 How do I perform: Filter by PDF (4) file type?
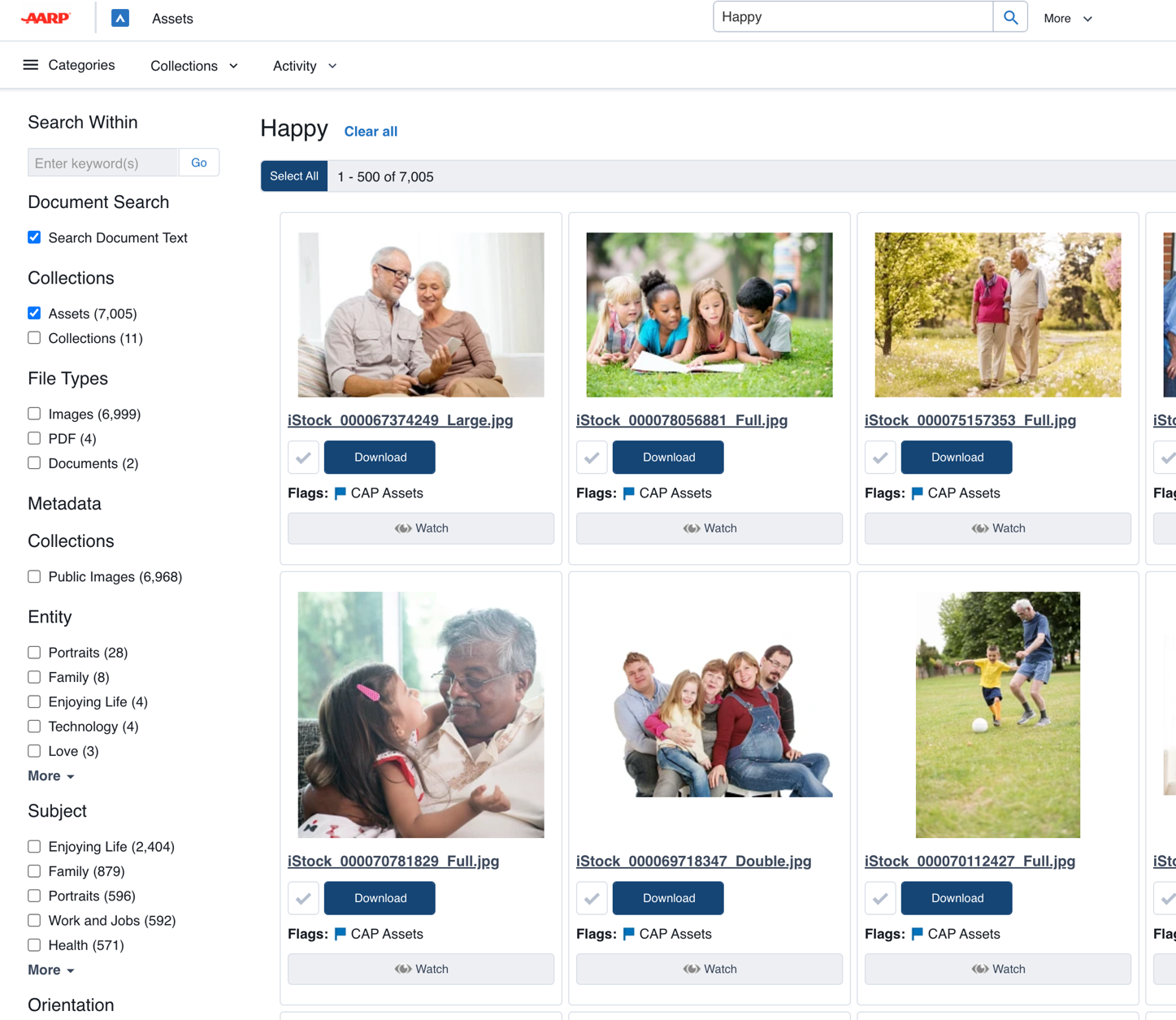pyautogui.click(x=34, y=439)
